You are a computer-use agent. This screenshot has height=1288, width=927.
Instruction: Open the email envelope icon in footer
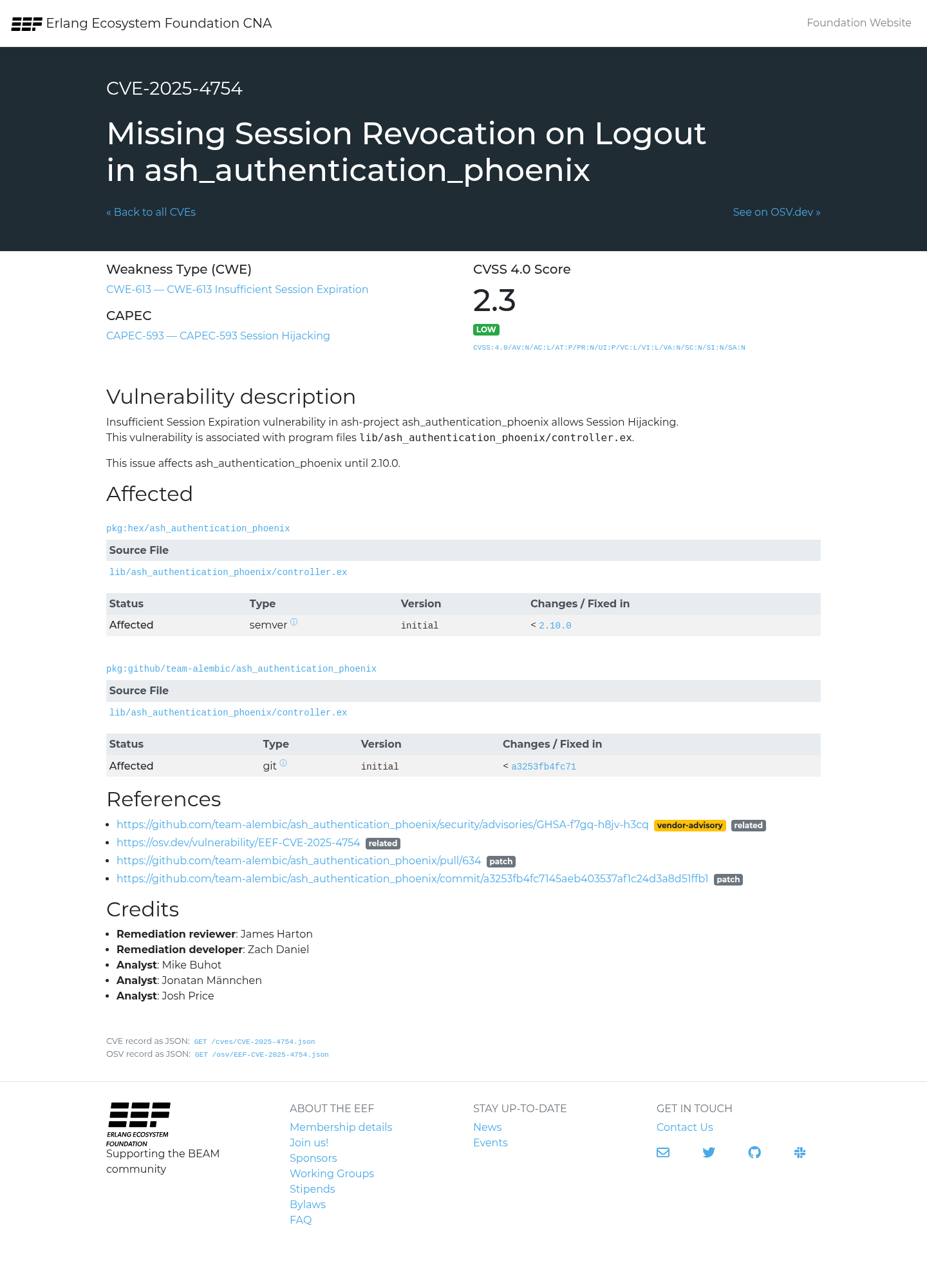663,1152
